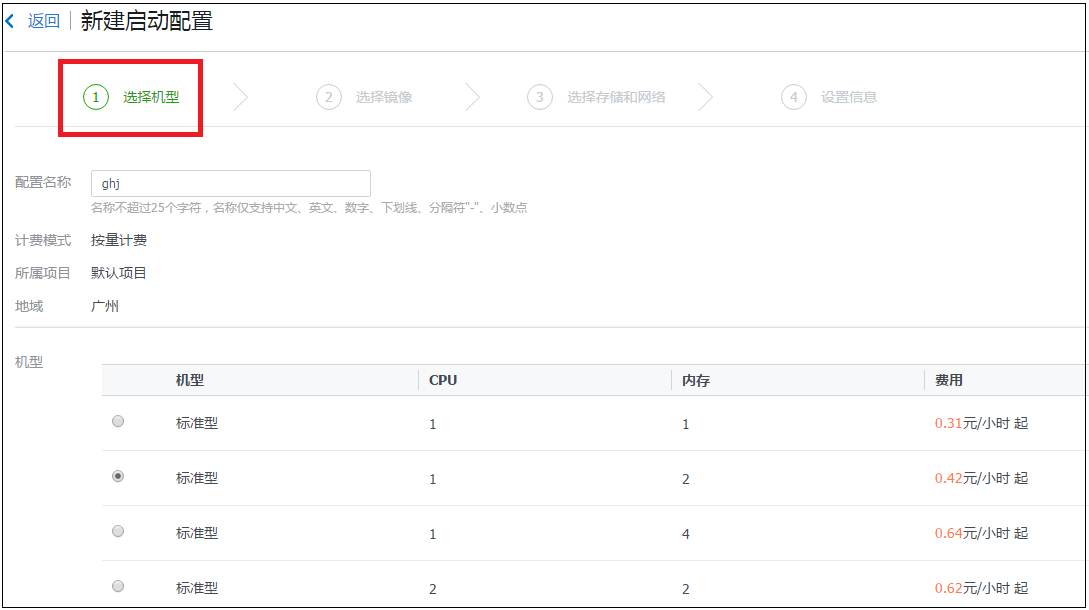This screenshot has height=610, width=1089.
Task: Click the step 3 circled number icon
Action: coord(540,97)
